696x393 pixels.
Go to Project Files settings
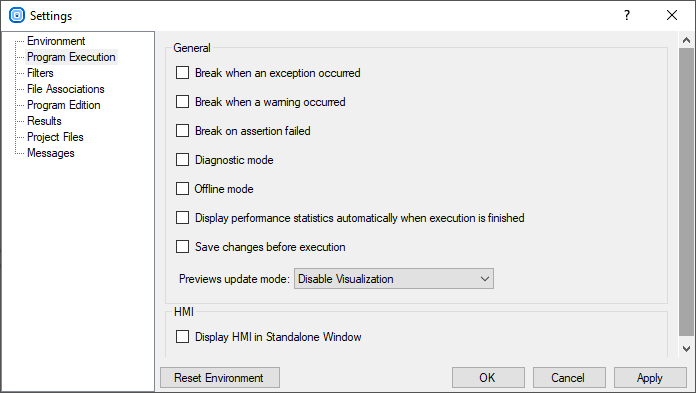[55, 137]
